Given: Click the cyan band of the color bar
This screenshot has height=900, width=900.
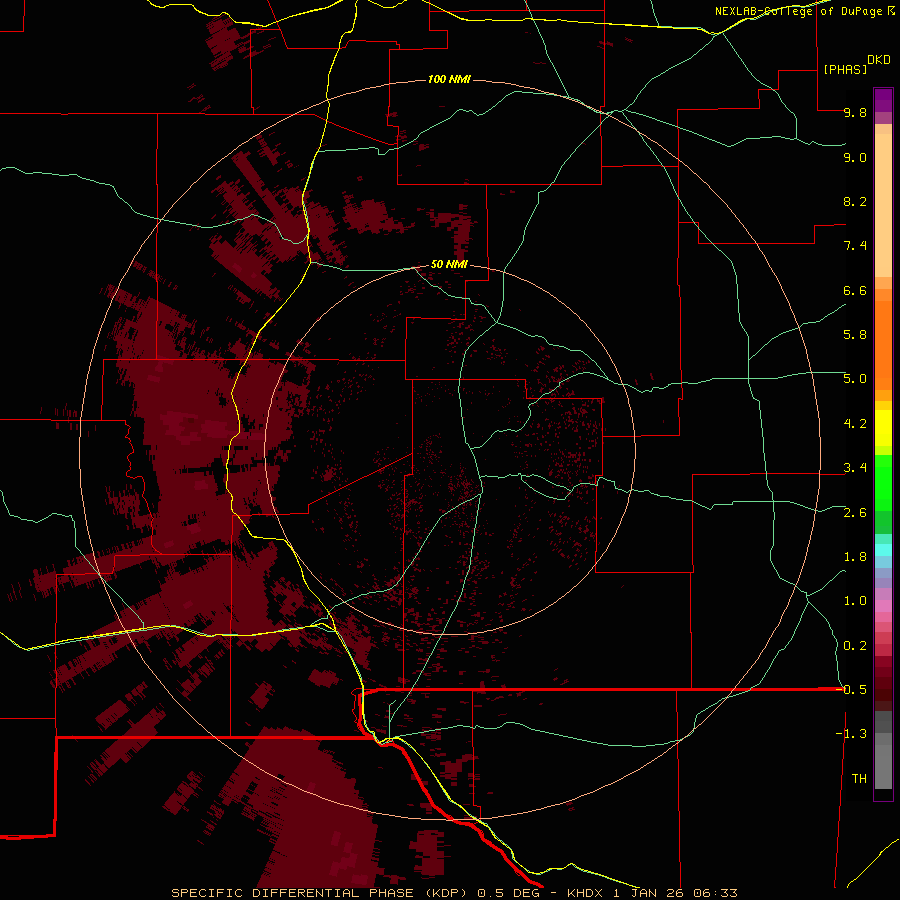Looking at the screenshot, I should [x=883, y=550].
